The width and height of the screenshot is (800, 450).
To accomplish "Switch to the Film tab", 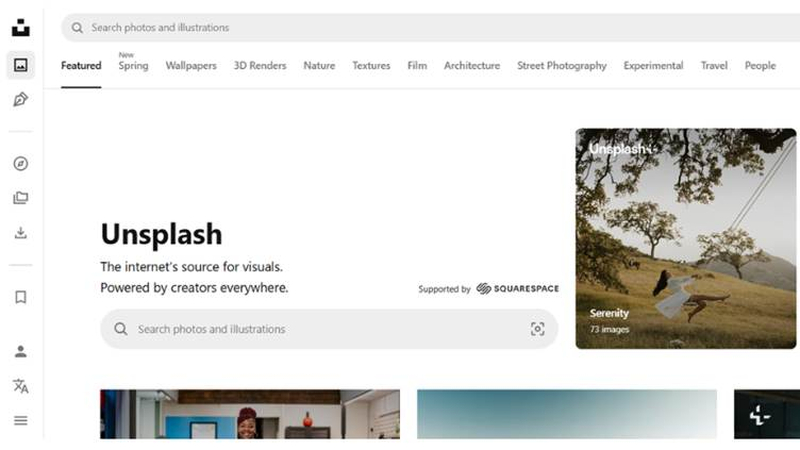I will coord(417,65).
